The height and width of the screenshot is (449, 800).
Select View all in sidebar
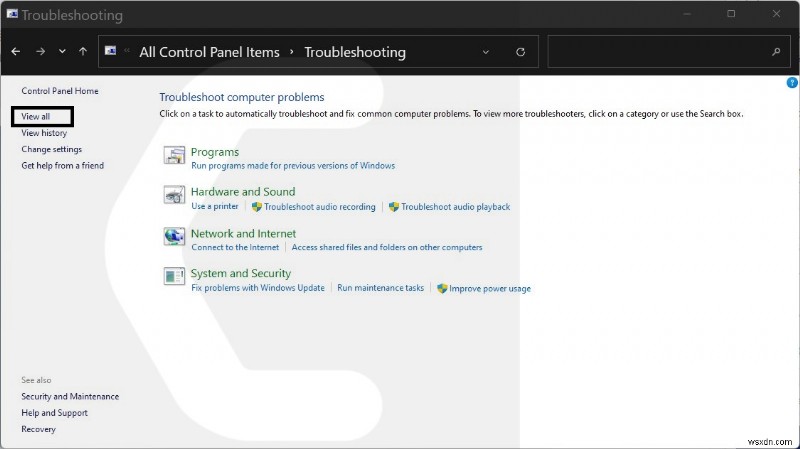(36, 116)
